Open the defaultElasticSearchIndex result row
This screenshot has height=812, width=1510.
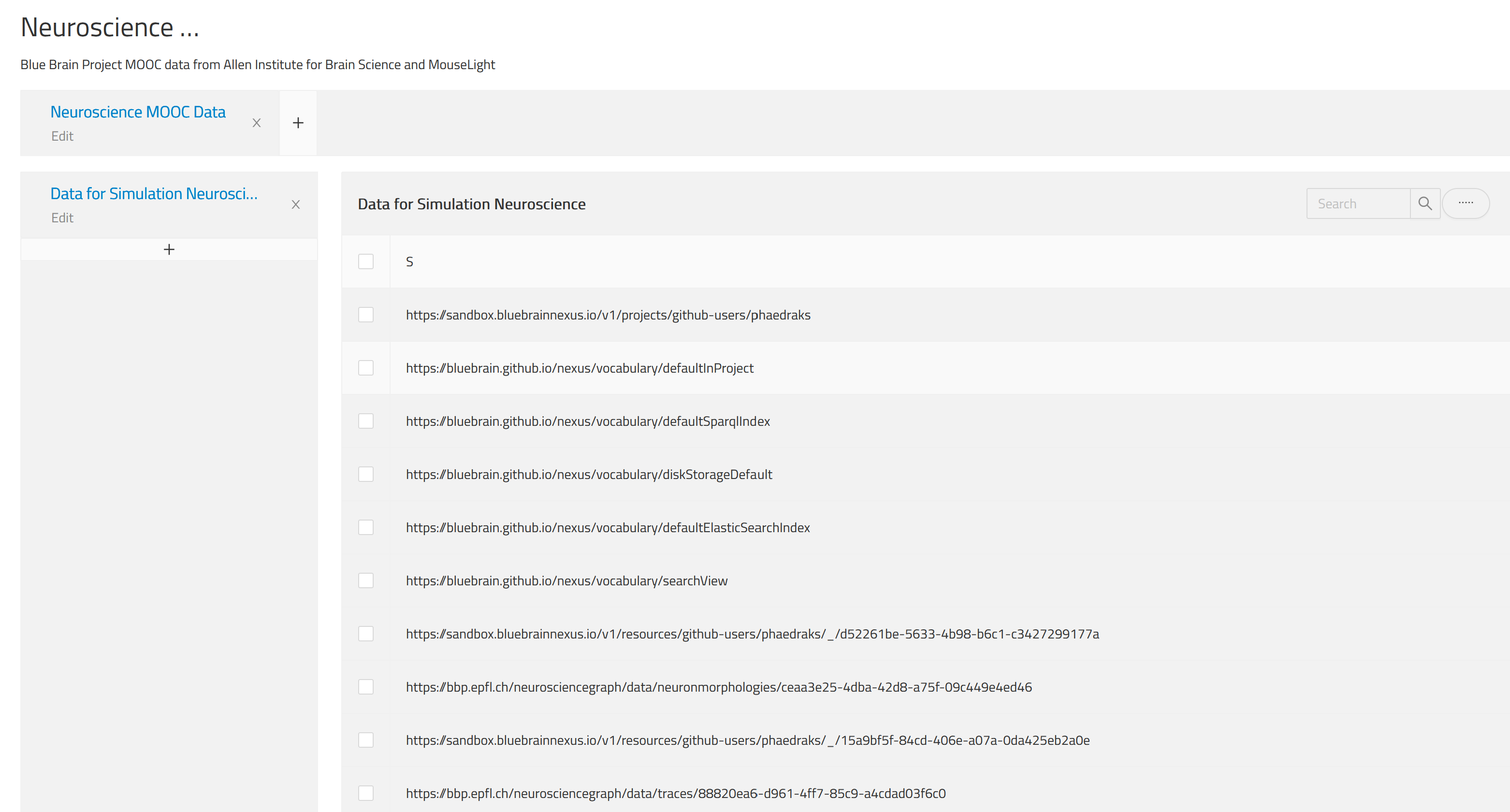[x=607, y=527]
